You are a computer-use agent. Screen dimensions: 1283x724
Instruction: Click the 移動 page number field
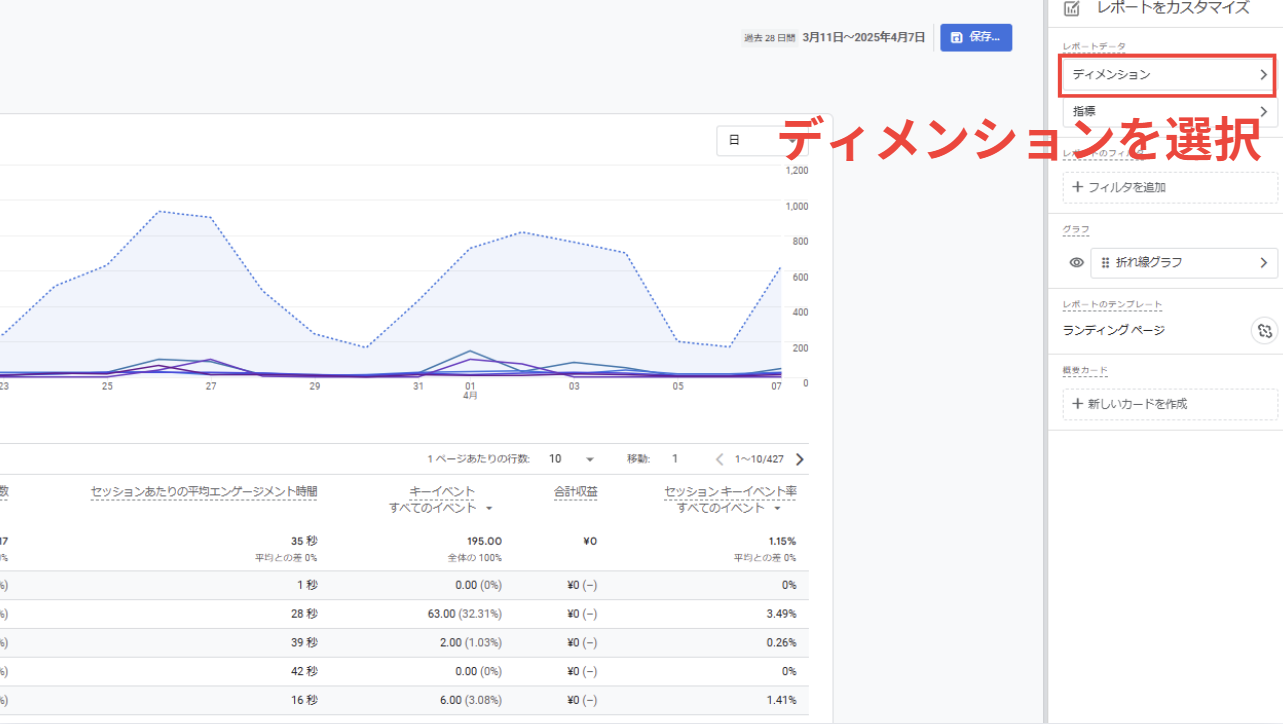pyautogui.click(x=675, y=459)
